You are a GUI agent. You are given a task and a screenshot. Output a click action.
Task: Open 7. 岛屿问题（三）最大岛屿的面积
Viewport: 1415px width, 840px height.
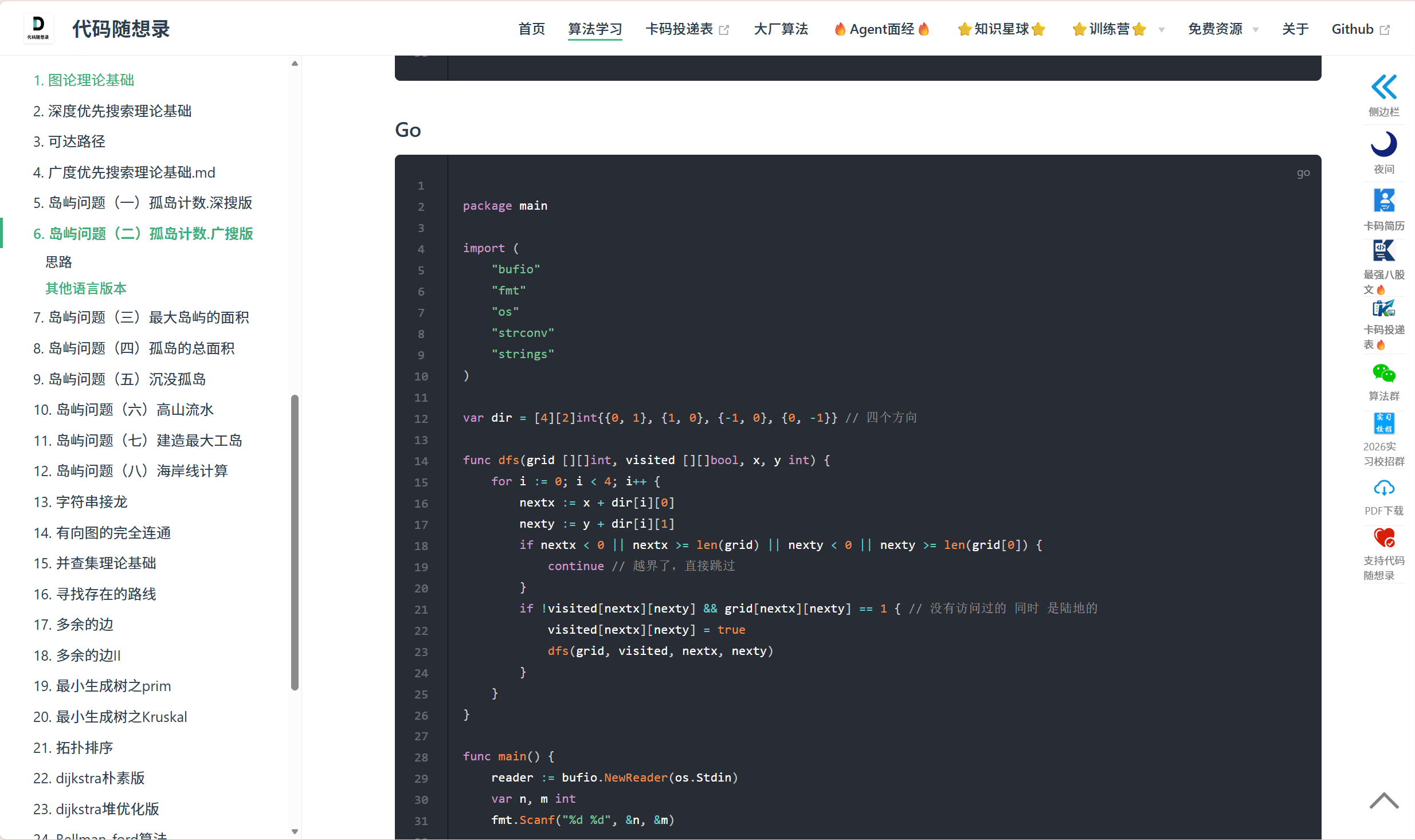click(x=141, y=317)
